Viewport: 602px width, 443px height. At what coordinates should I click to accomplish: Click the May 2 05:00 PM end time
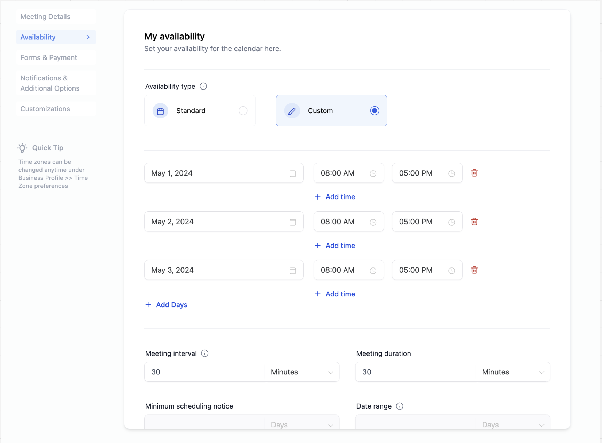click(x=427, y=222)
